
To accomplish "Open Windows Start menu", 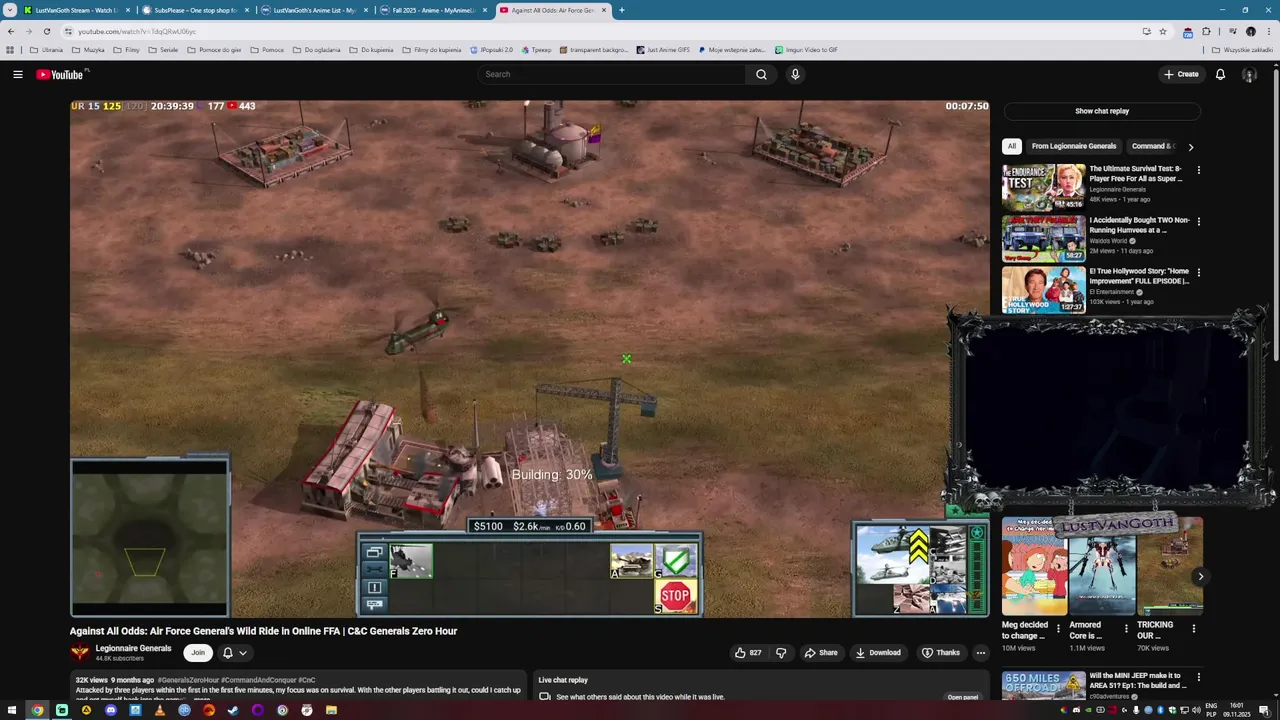I will (12, 710).
